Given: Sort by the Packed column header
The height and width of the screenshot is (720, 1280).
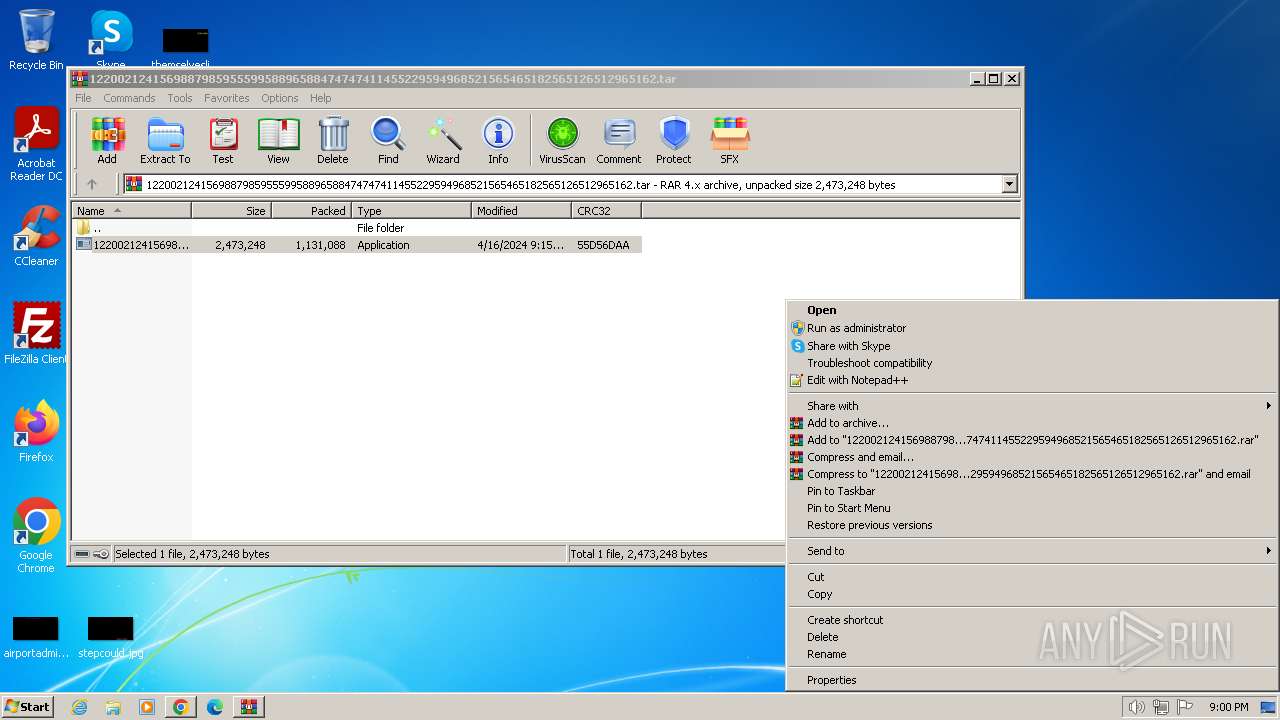Looking at the screenshot, I should click(311, 211).
